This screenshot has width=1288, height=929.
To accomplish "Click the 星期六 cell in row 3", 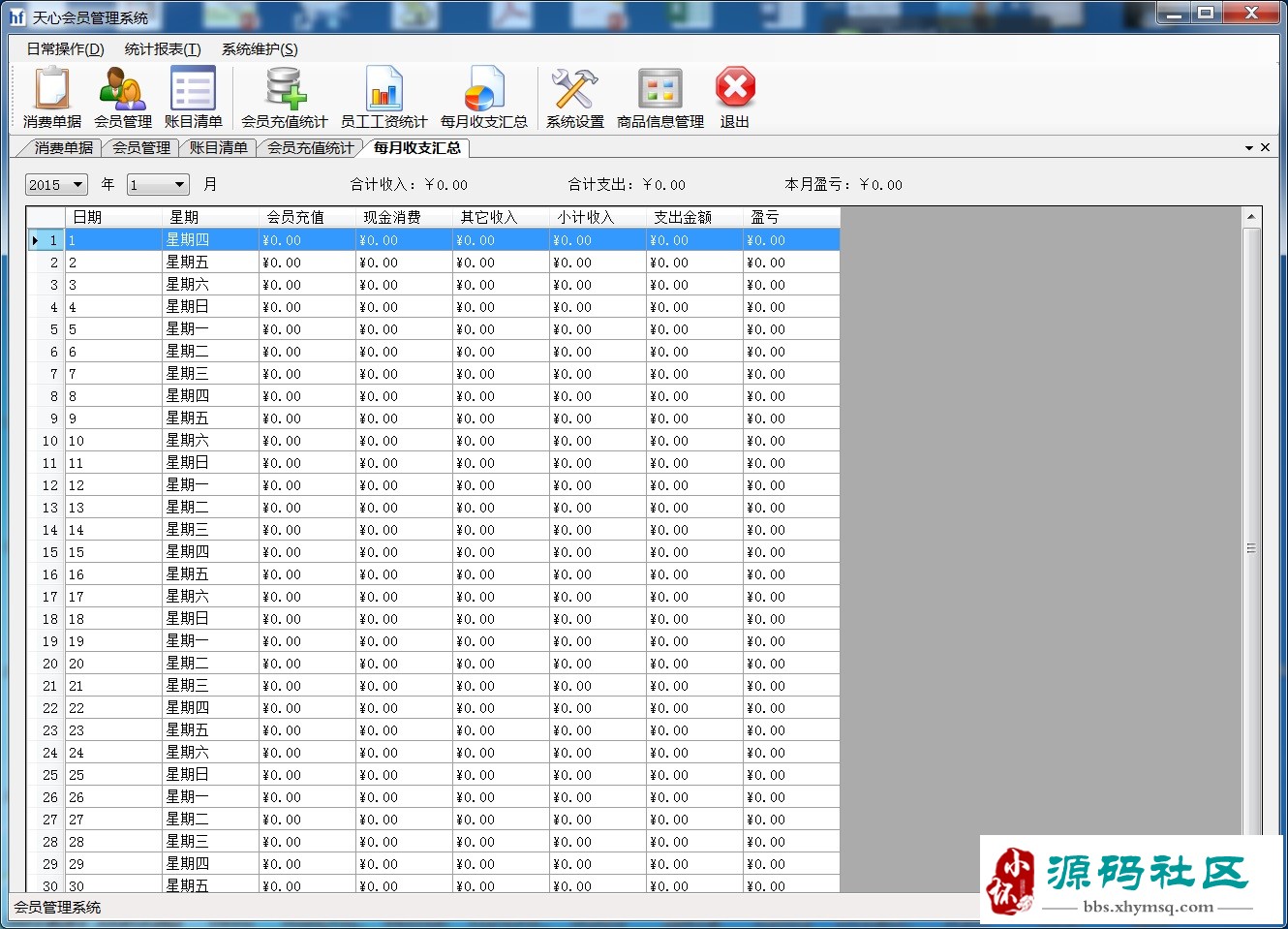I will tap(210, 285).
